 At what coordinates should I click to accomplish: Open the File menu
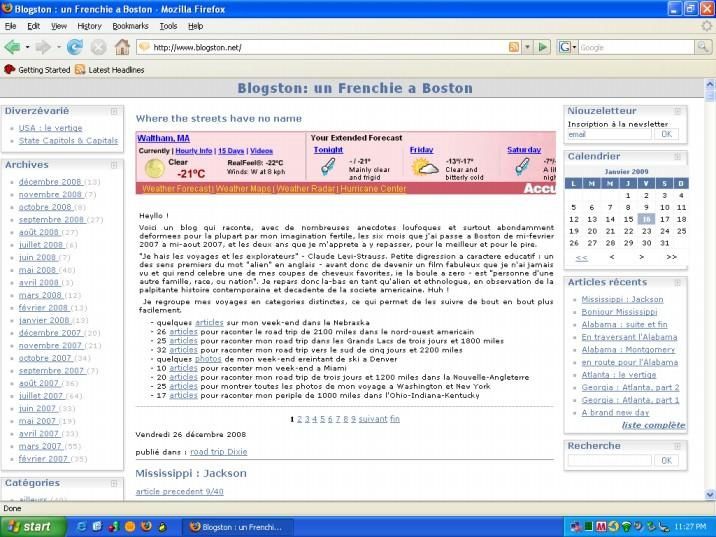(x=10, y=26)
